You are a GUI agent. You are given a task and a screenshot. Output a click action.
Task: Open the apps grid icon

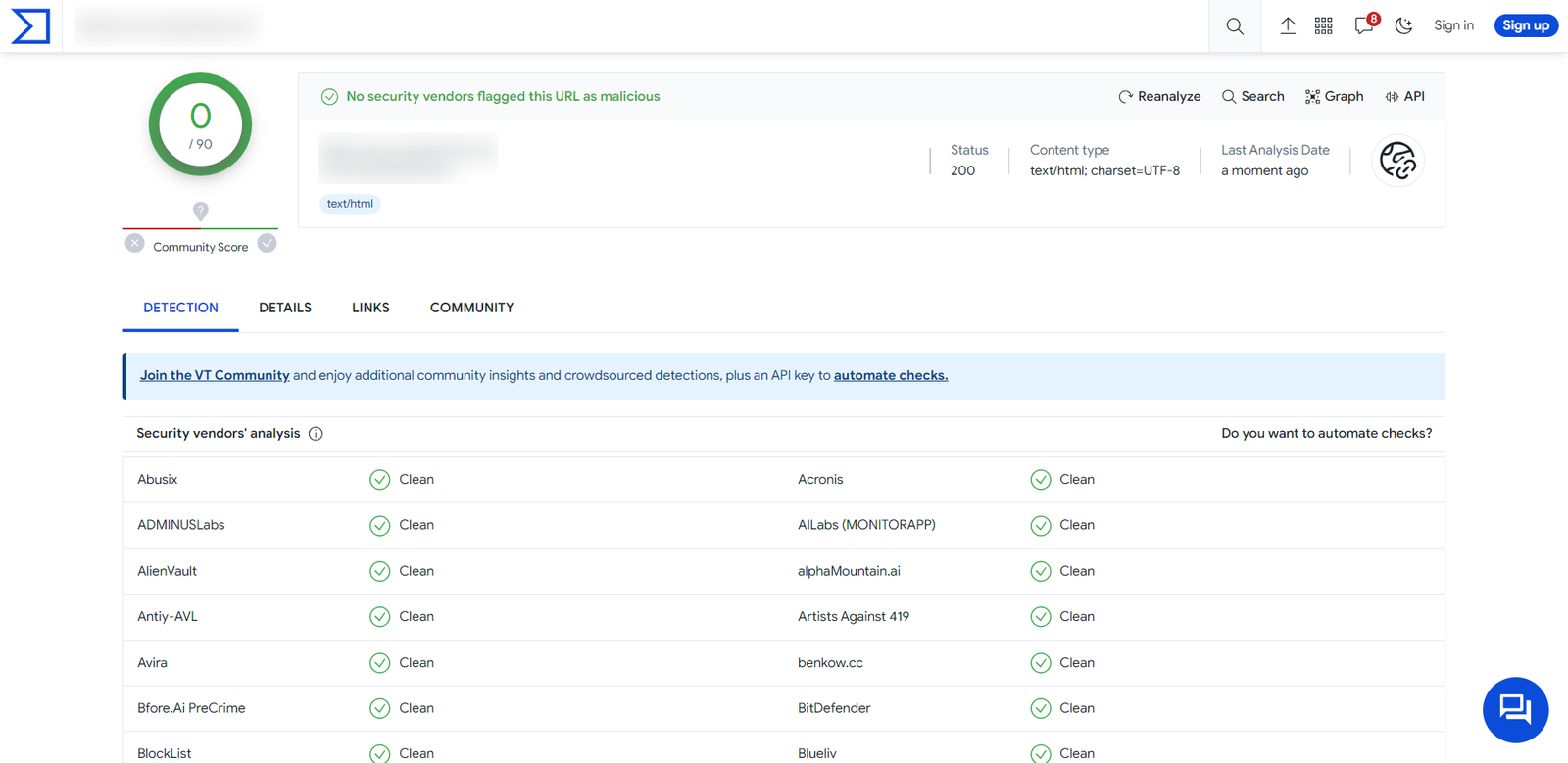[x=1324, y=25]
